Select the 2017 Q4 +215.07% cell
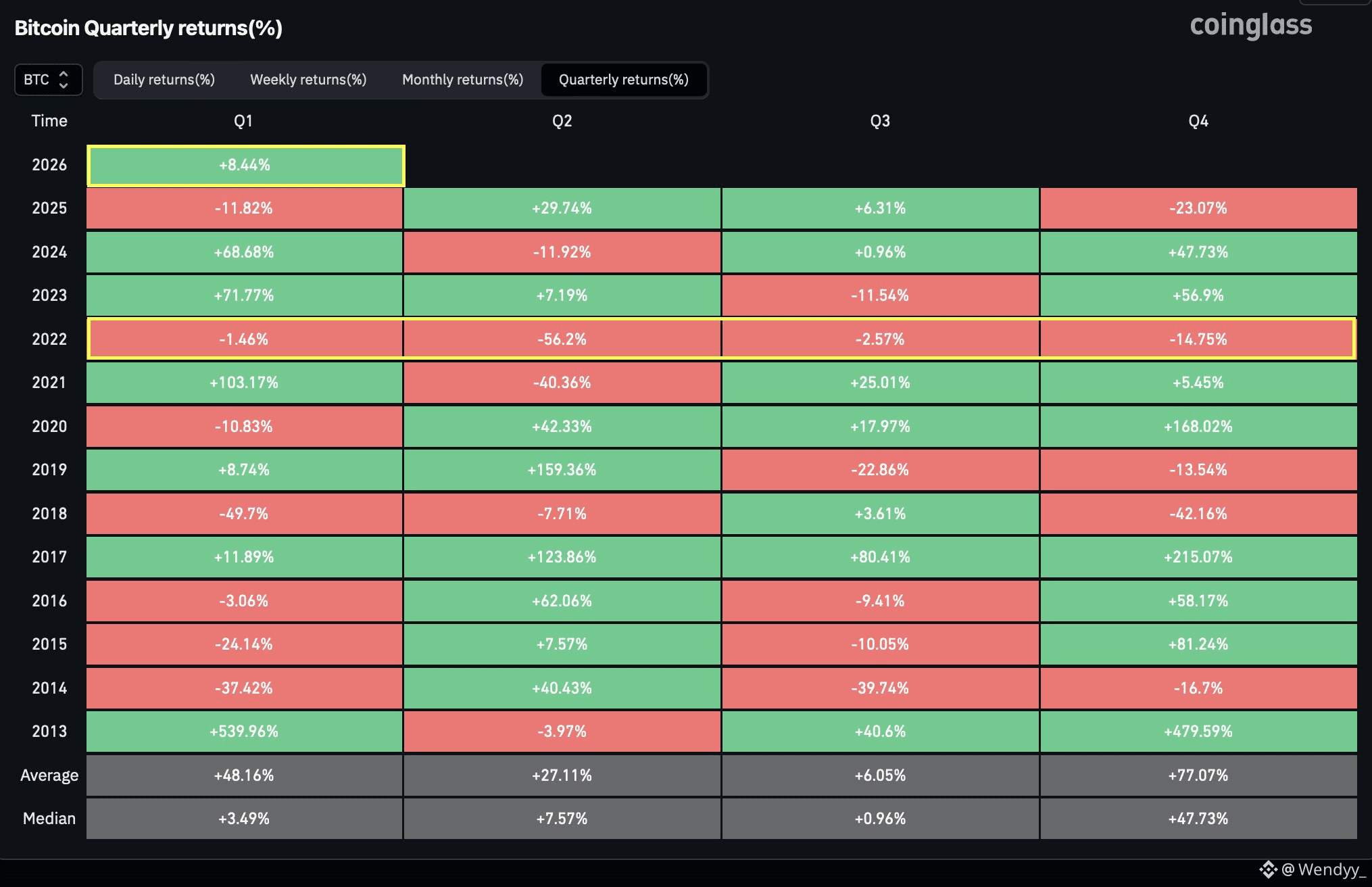Screen dimensions: 1372x887 click(1198, 557)
